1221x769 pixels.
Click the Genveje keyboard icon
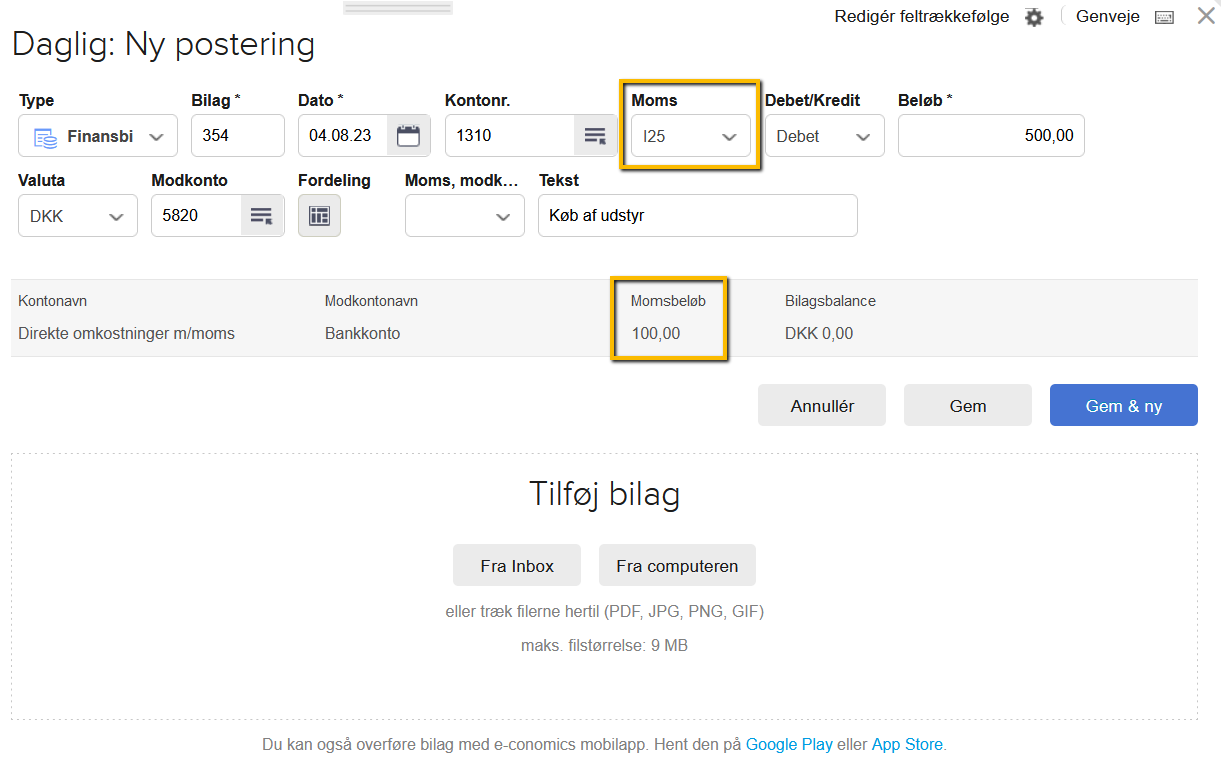pyautogui.click(x=1164, y=17)
